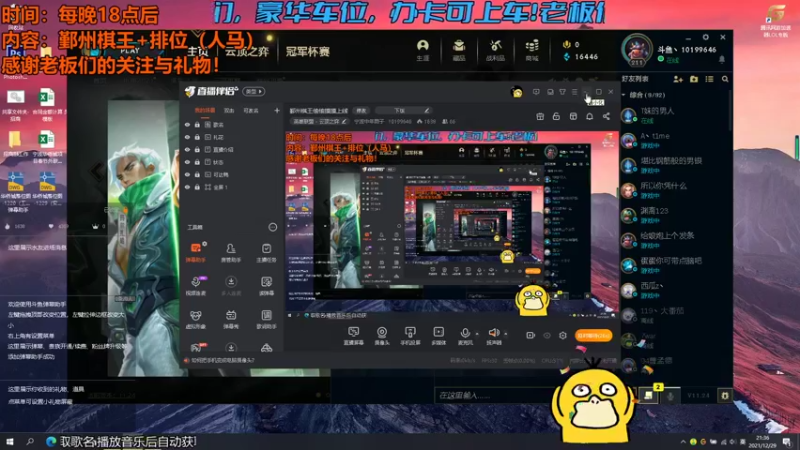Open 藏品 collection icon in LoL client

click(459, 50)
